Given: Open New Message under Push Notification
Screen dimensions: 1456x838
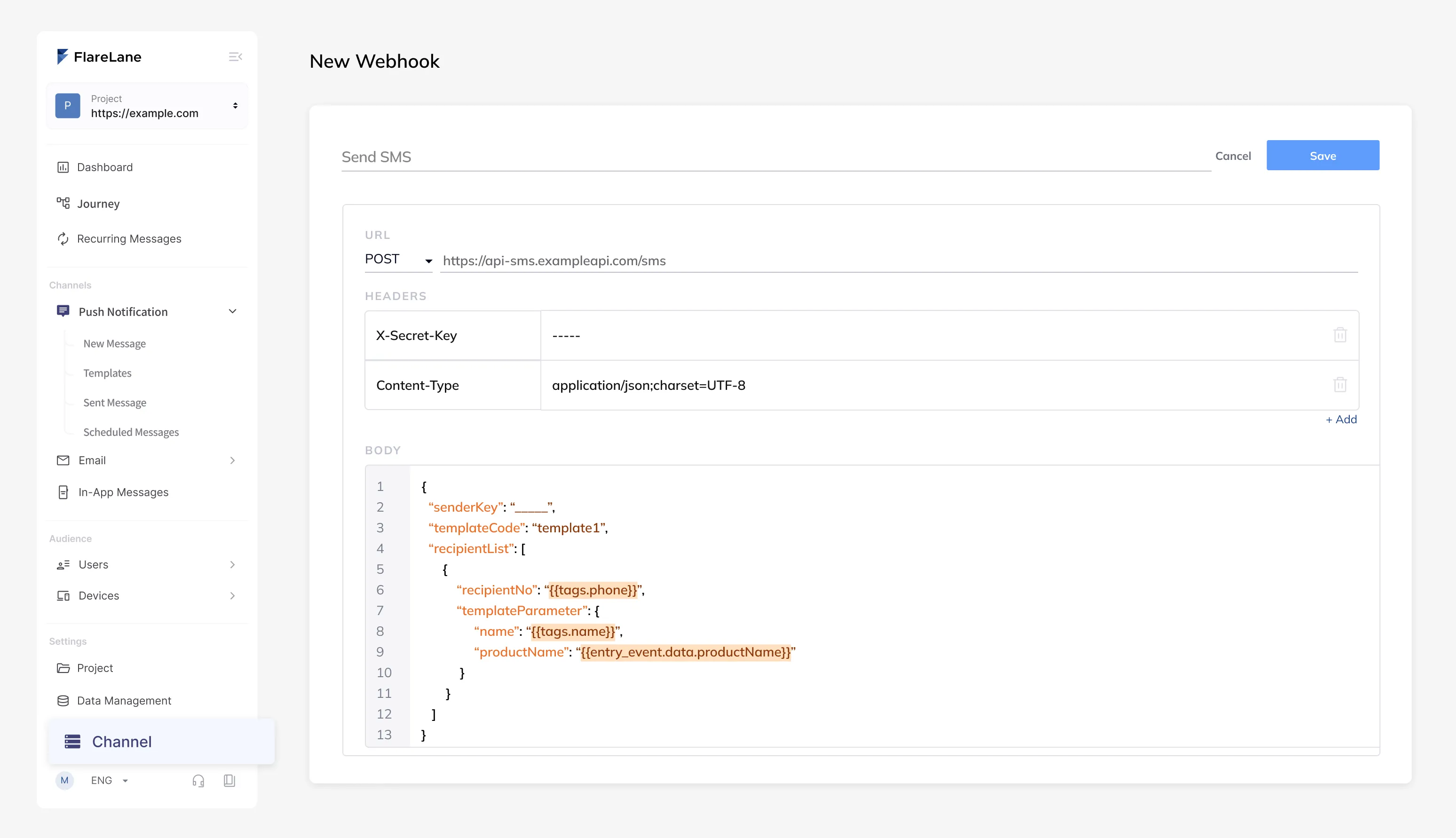Looking at the screenshot, I should (115, 344).
